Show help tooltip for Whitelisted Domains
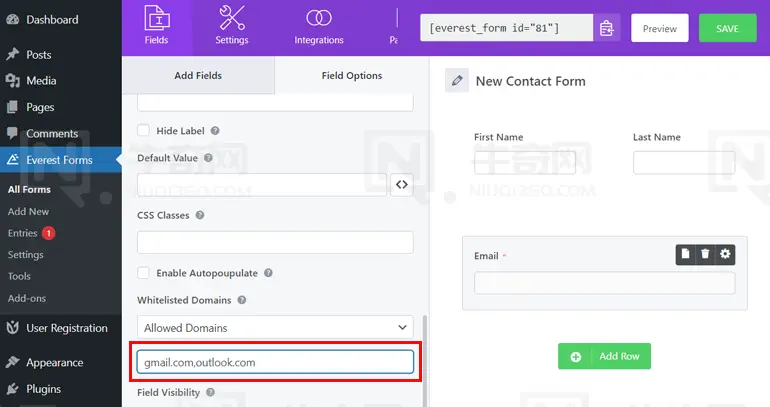 242,300
